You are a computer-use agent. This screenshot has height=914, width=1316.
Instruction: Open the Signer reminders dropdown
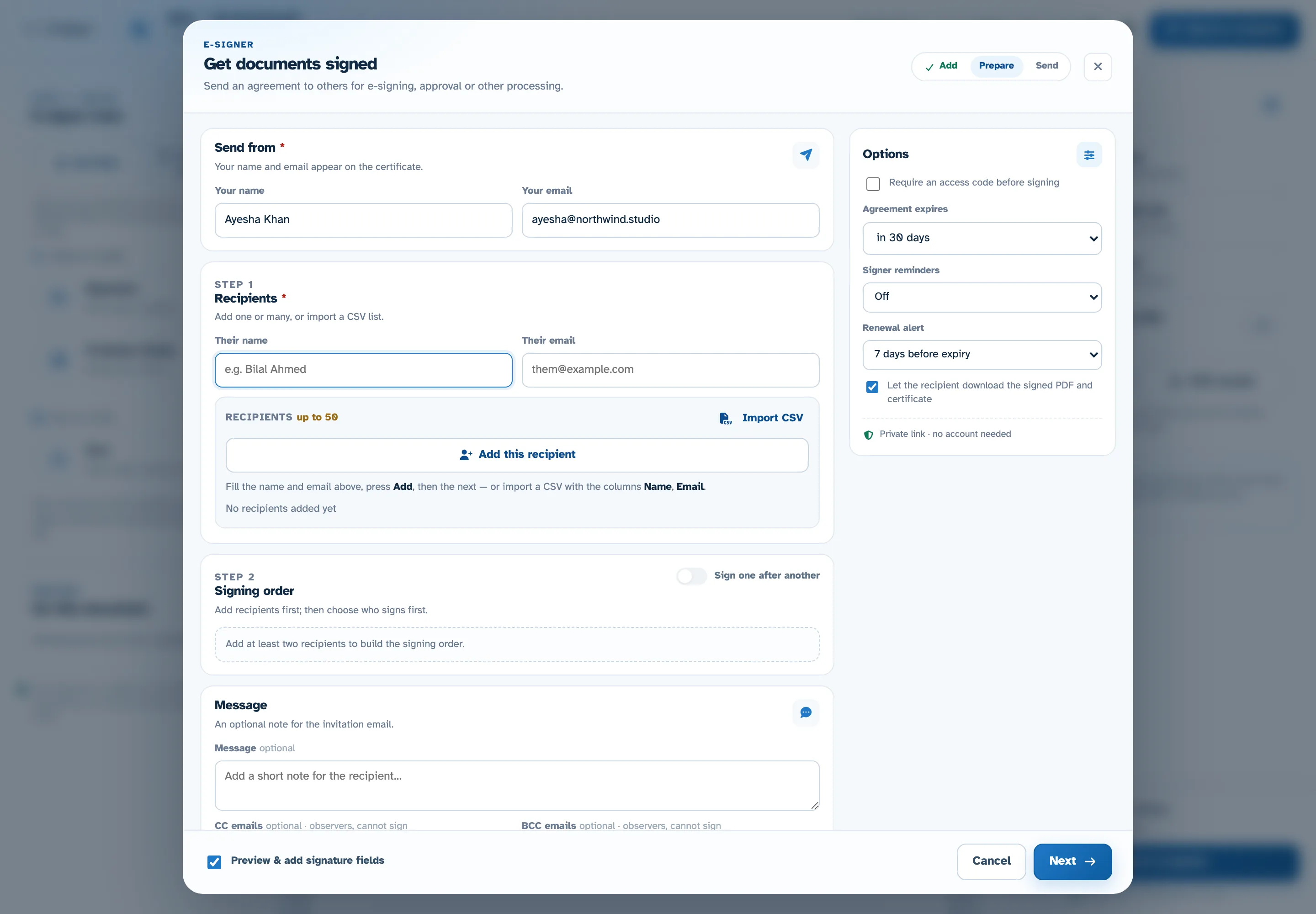[982, 297]
